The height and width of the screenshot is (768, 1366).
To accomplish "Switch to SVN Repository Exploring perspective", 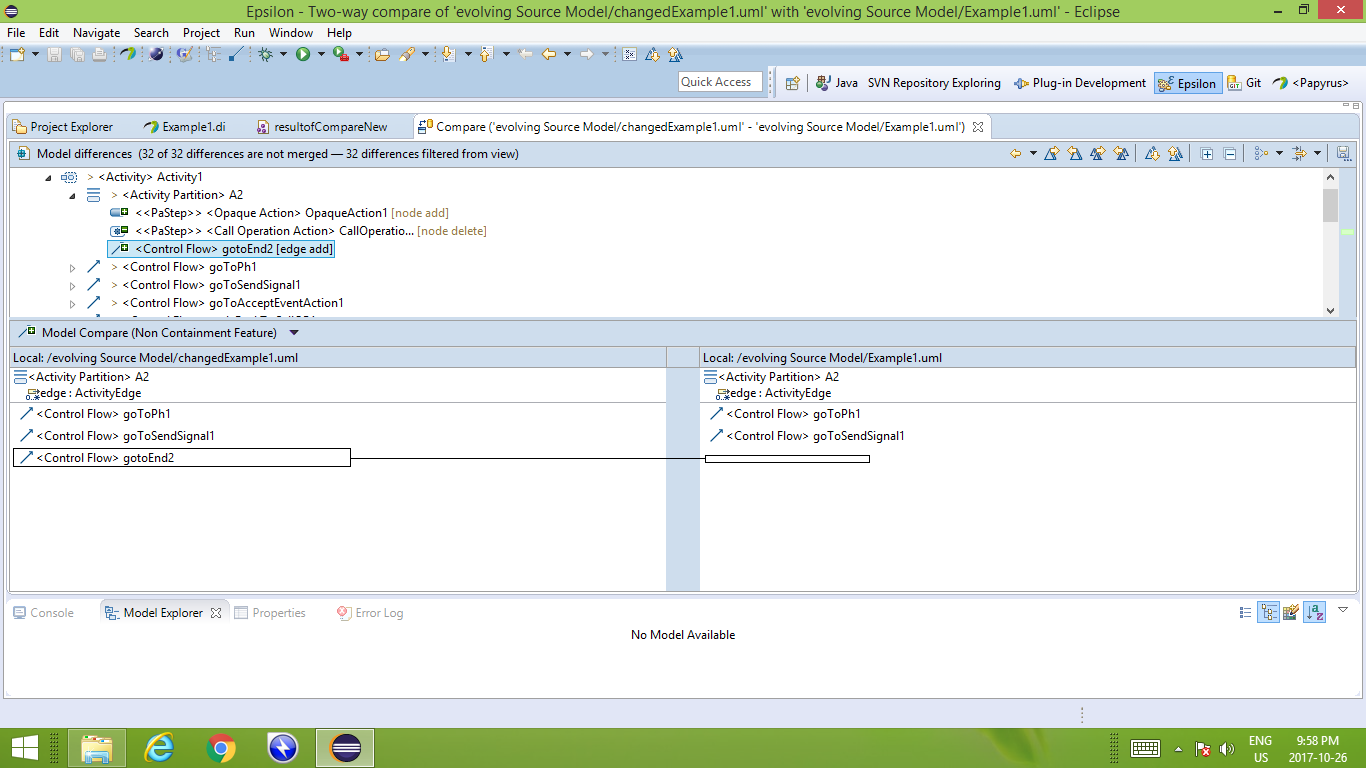I will [x=934, y=83].
